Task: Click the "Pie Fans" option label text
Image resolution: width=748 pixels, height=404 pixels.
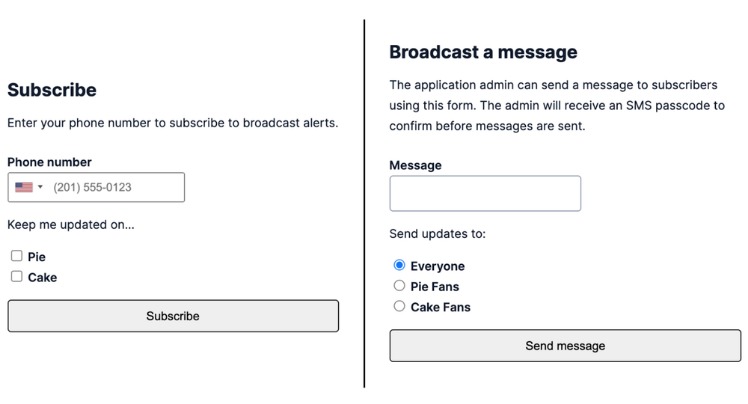Action: coord(435,287)
